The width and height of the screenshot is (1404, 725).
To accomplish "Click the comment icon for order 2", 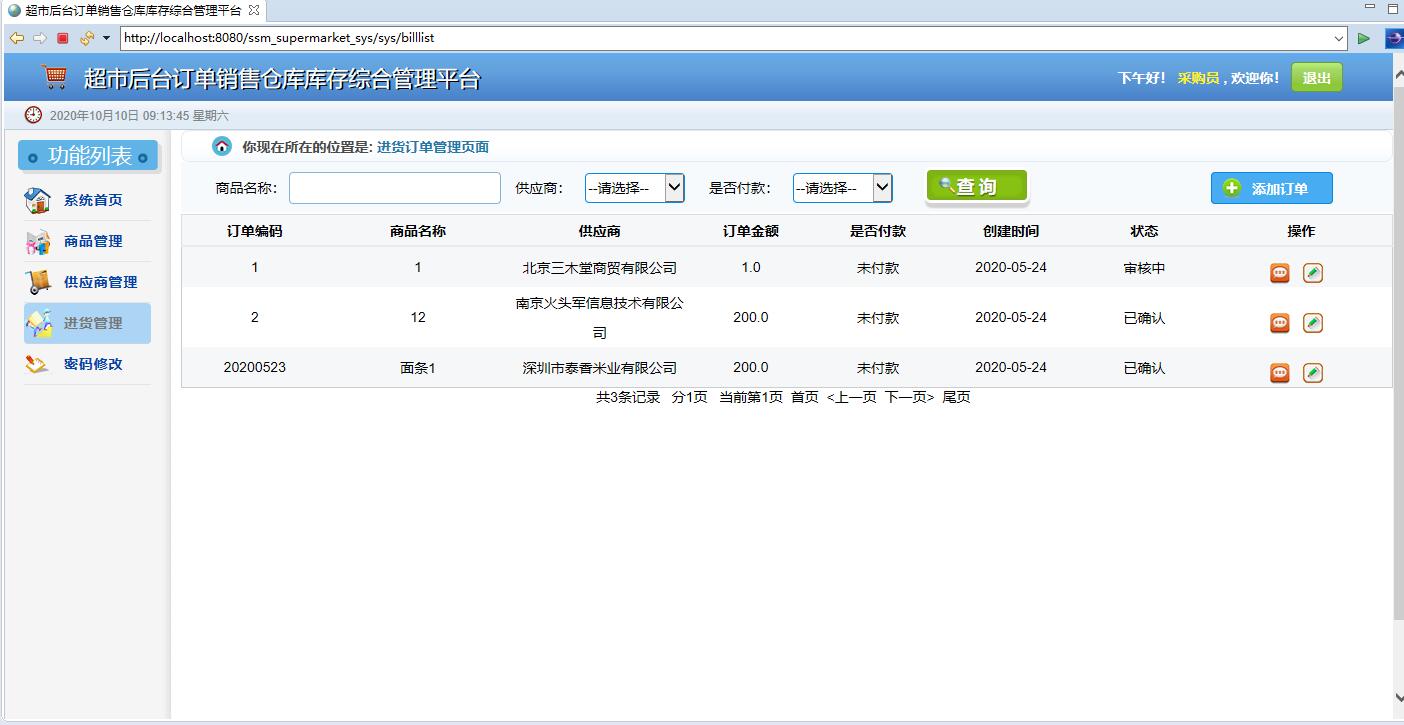I will point(1279,322).
